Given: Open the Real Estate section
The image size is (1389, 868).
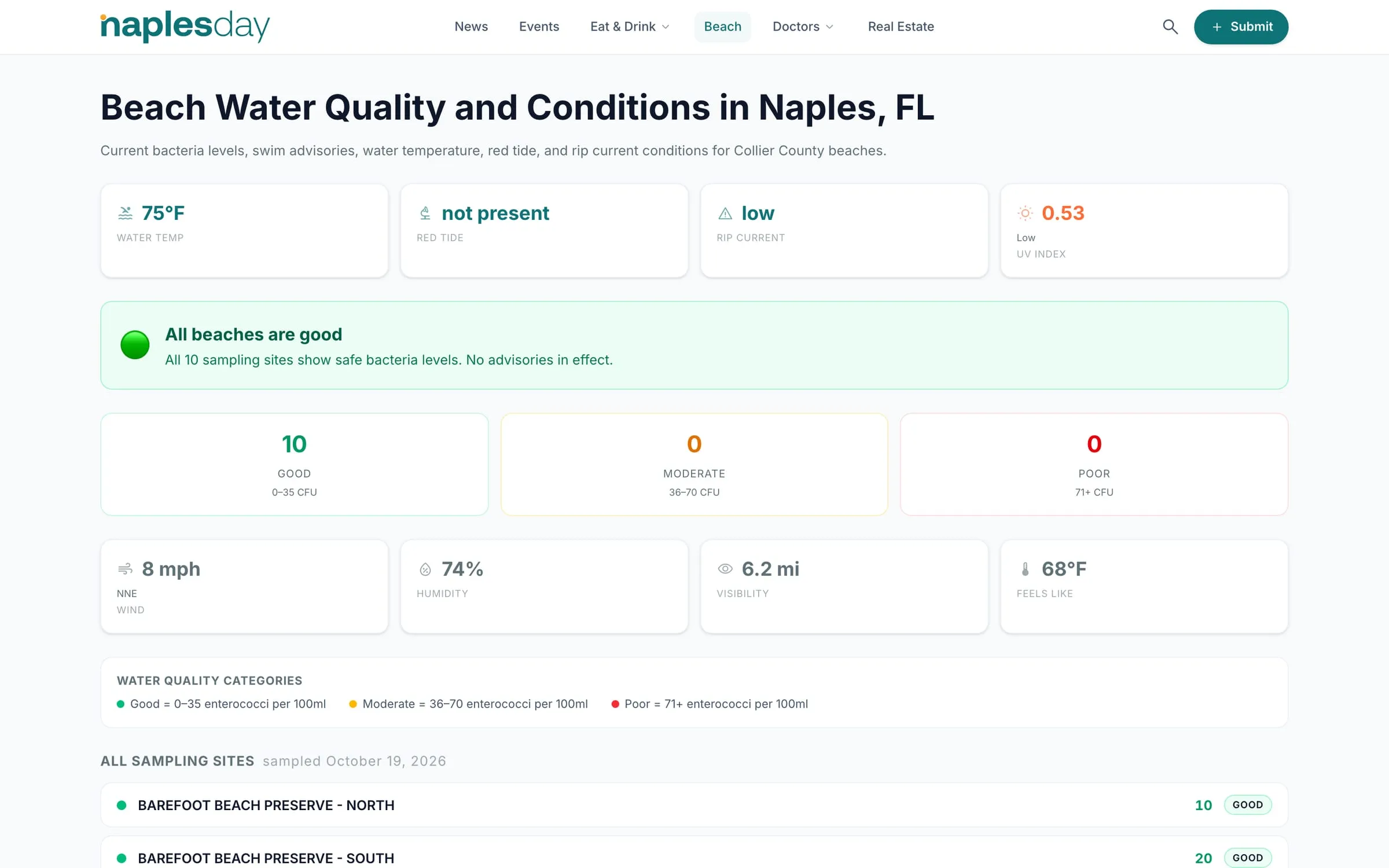Looking at the screenshot, I should (901, 27).
